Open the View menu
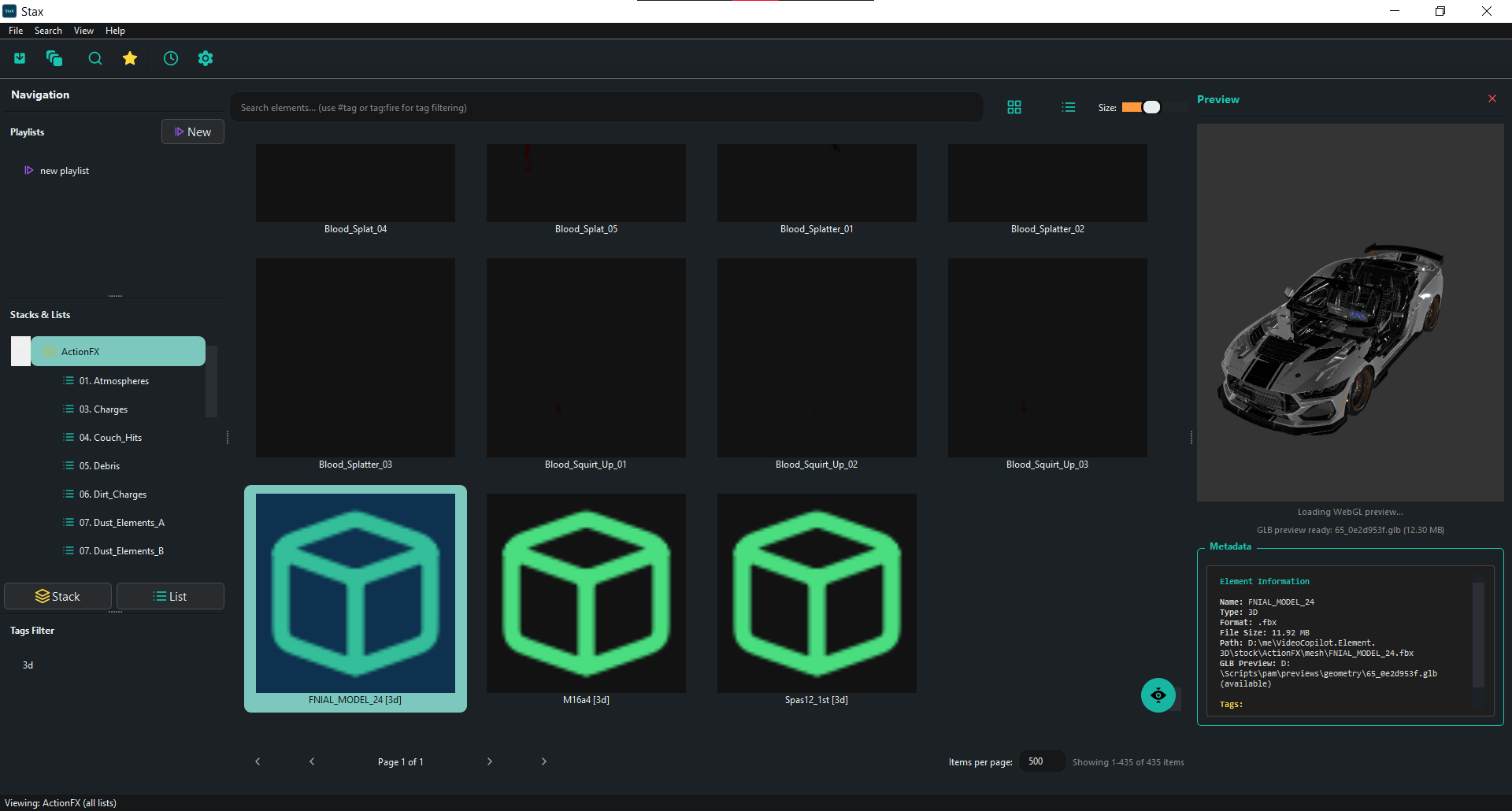Viewport: 1512px width, 811px height. point(83,31)
